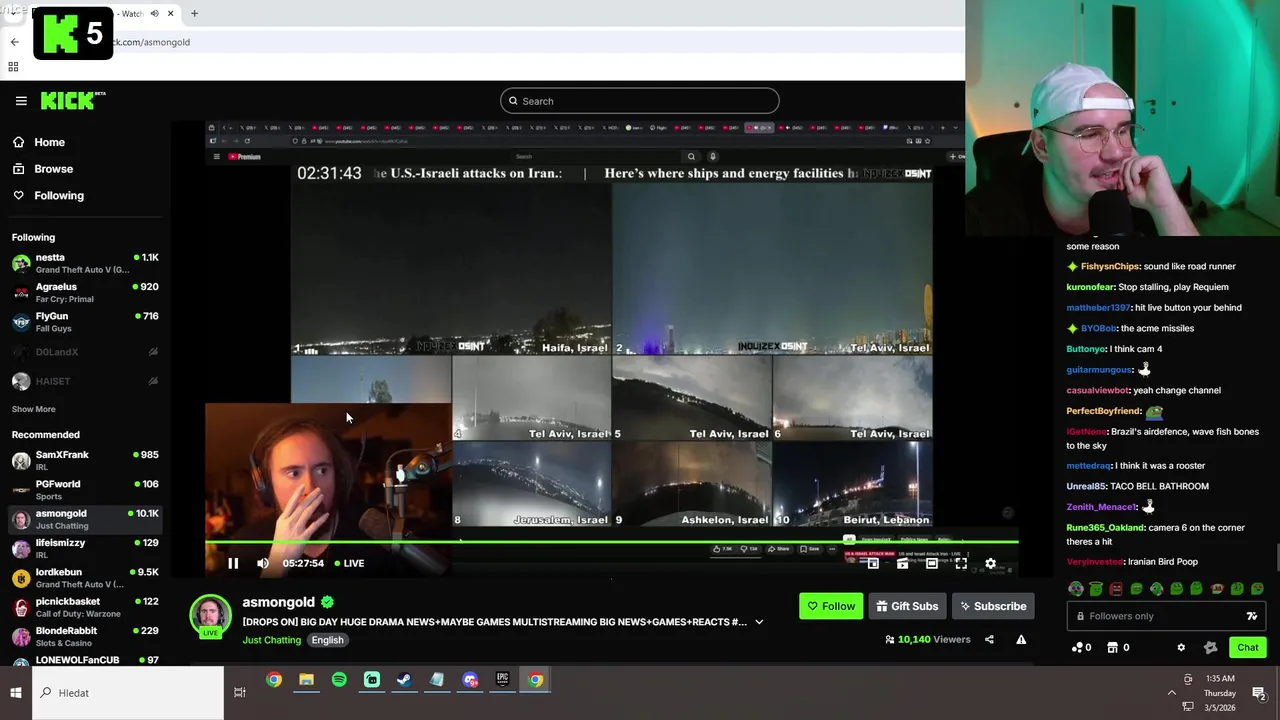This screenshot has height=720, width=1280.
Task: Mute the stream volume
Action: 263,563
